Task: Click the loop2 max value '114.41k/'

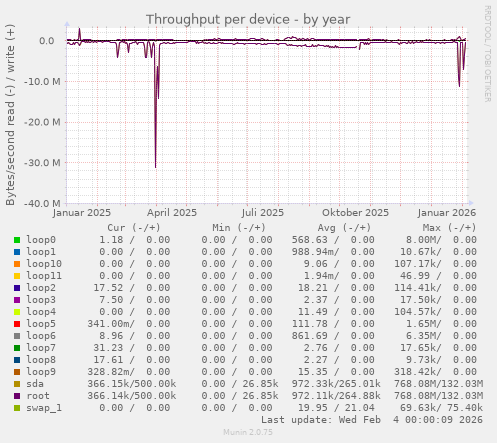Action: click(418, 288)
